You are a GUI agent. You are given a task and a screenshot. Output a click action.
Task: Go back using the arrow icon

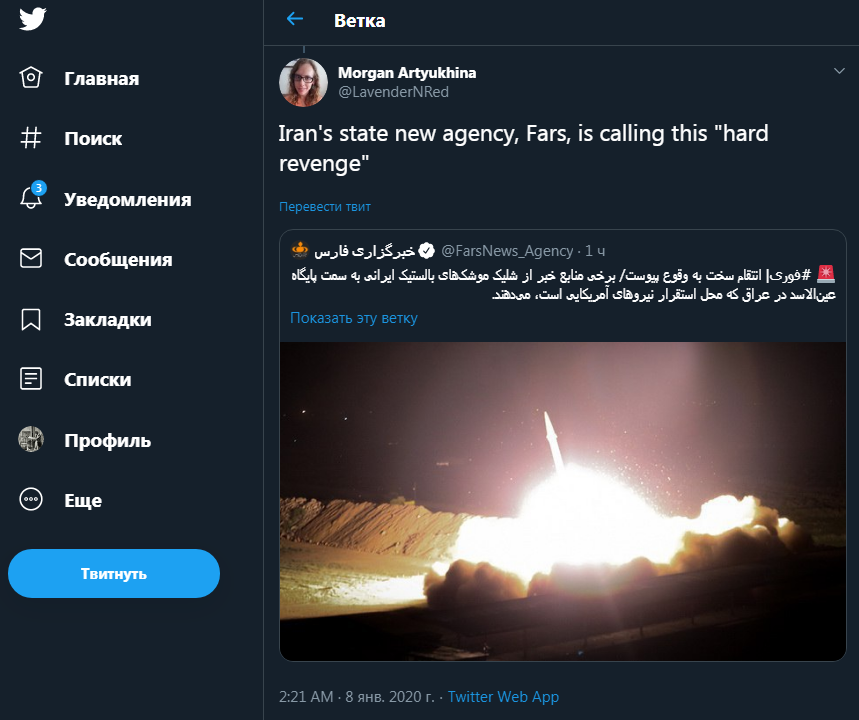click(x=294, y=19)
